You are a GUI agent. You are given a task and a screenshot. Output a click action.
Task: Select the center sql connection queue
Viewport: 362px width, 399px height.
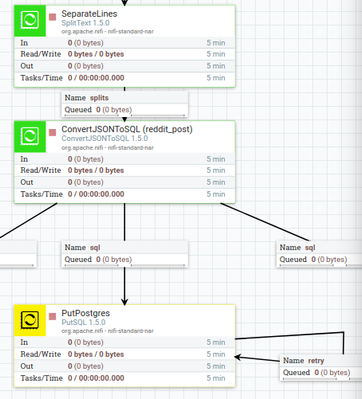click(125, 254)
